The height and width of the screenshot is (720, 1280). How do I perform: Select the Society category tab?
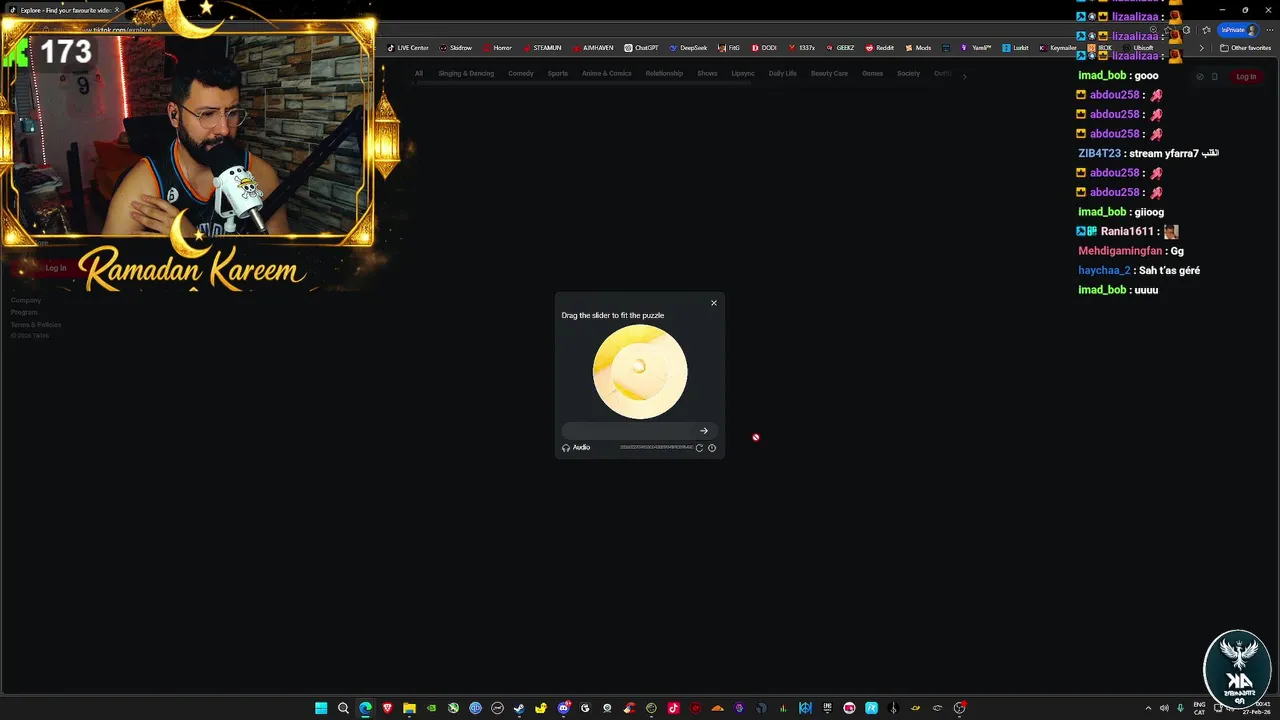tap(908, 73)
